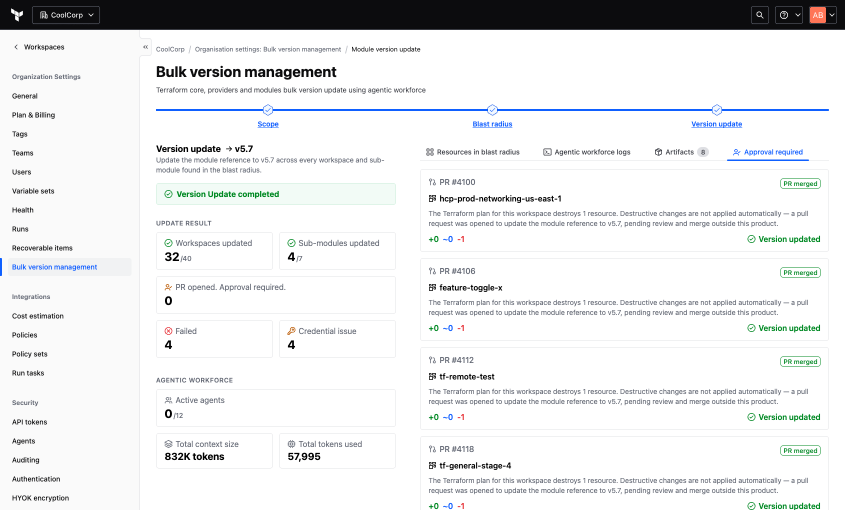The width and height of the screenshot is (845, 510).
Task: Open the CoolCorp organization dropdown
Action: (66, 15)
